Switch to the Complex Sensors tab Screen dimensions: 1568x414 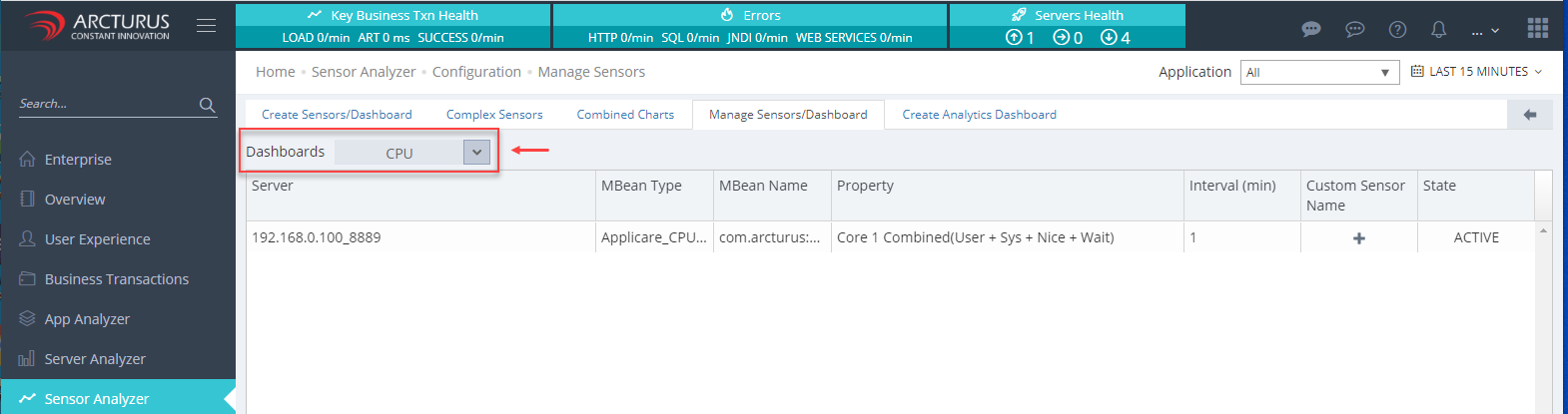494,115
